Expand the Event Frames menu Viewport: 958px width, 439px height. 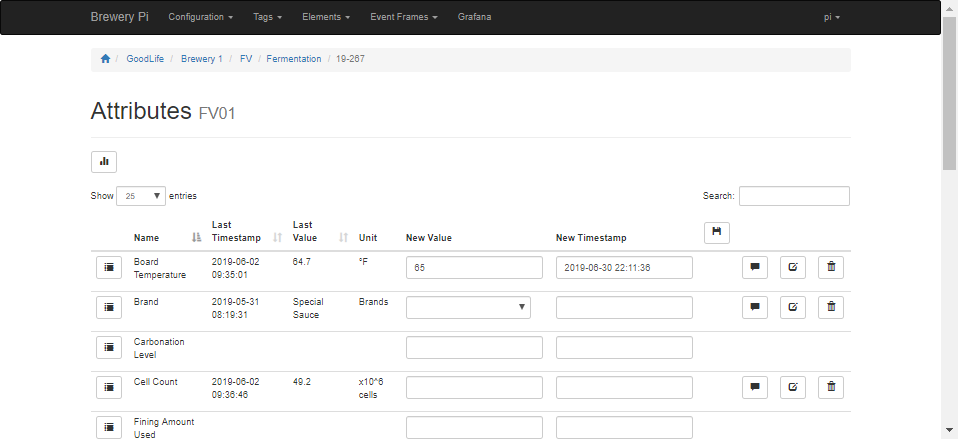click(404, 17)
